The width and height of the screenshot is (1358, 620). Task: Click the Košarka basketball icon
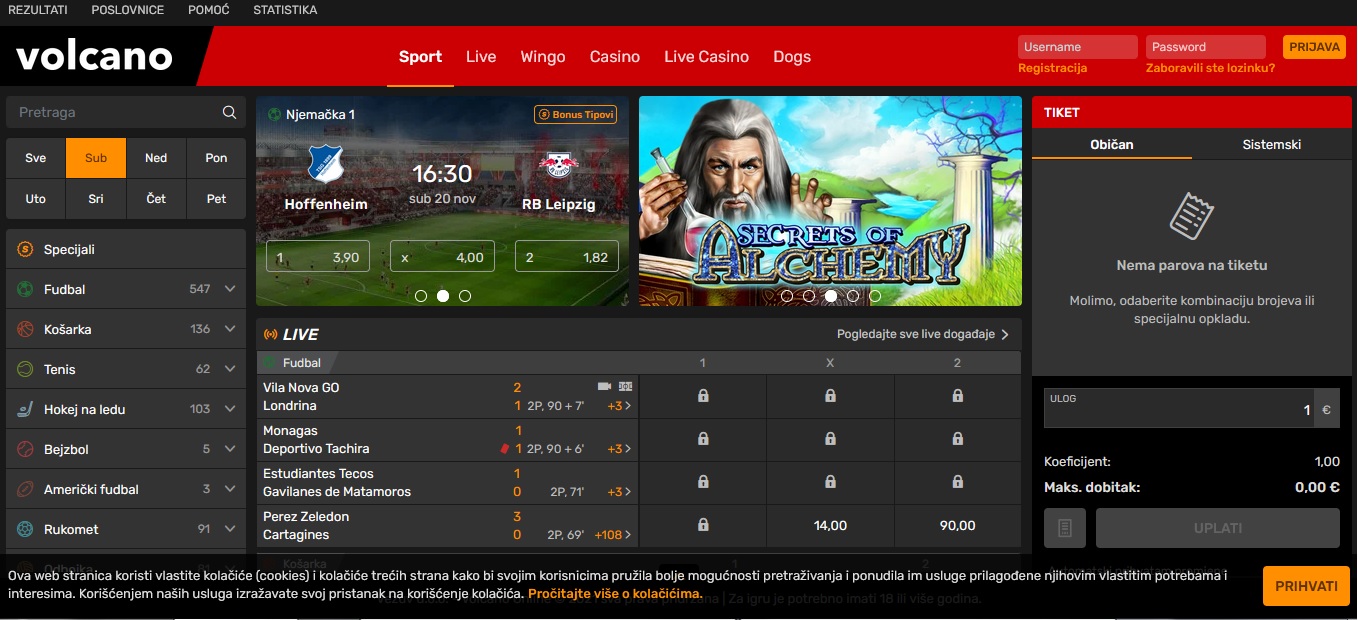(25, 329)
